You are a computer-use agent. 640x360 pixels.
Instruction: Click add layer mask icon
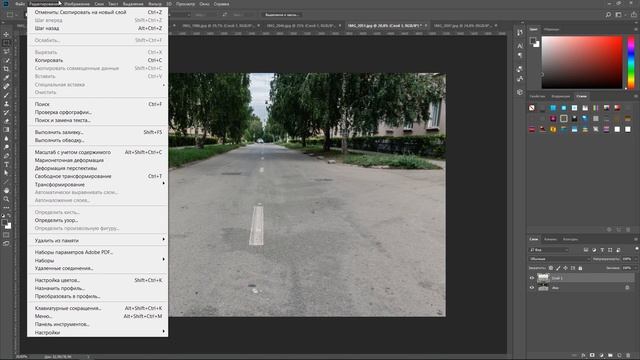coord(592,356)
